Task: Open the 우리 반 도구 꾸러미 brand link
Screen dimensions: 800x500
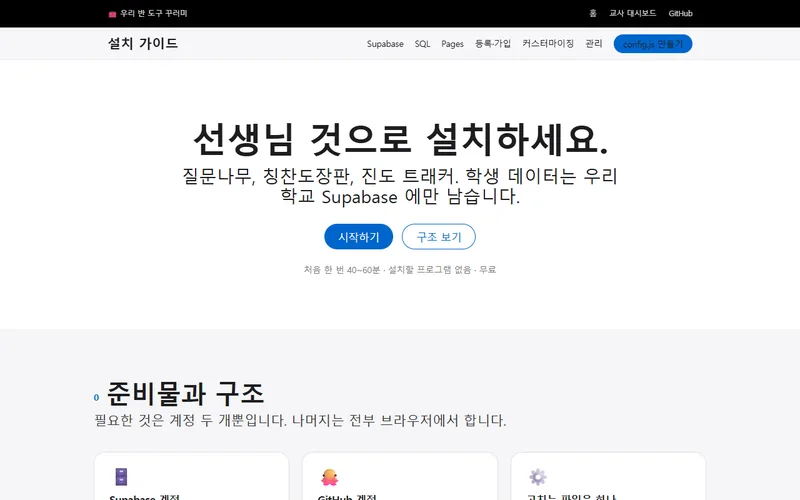Action: coord(148,13)
